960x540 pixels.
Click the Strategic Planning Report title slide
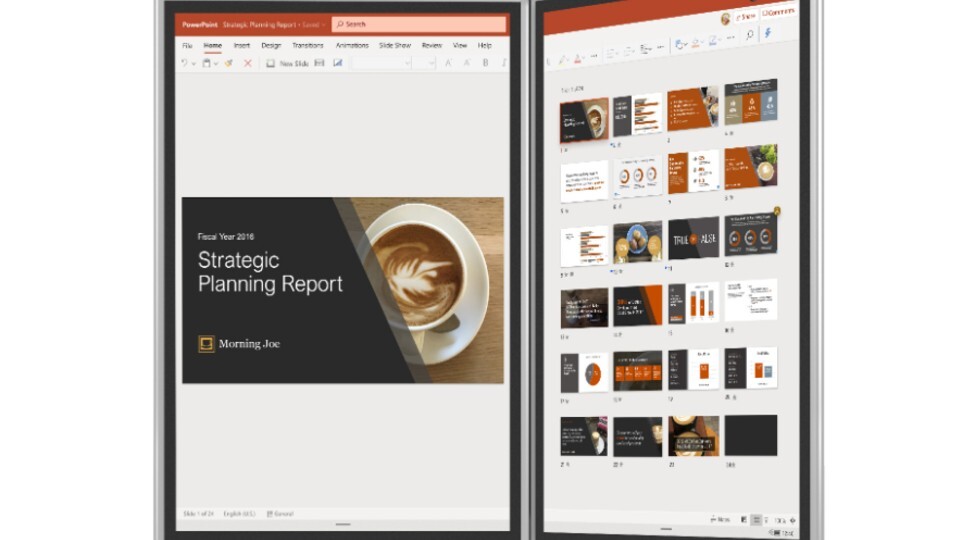342,290
